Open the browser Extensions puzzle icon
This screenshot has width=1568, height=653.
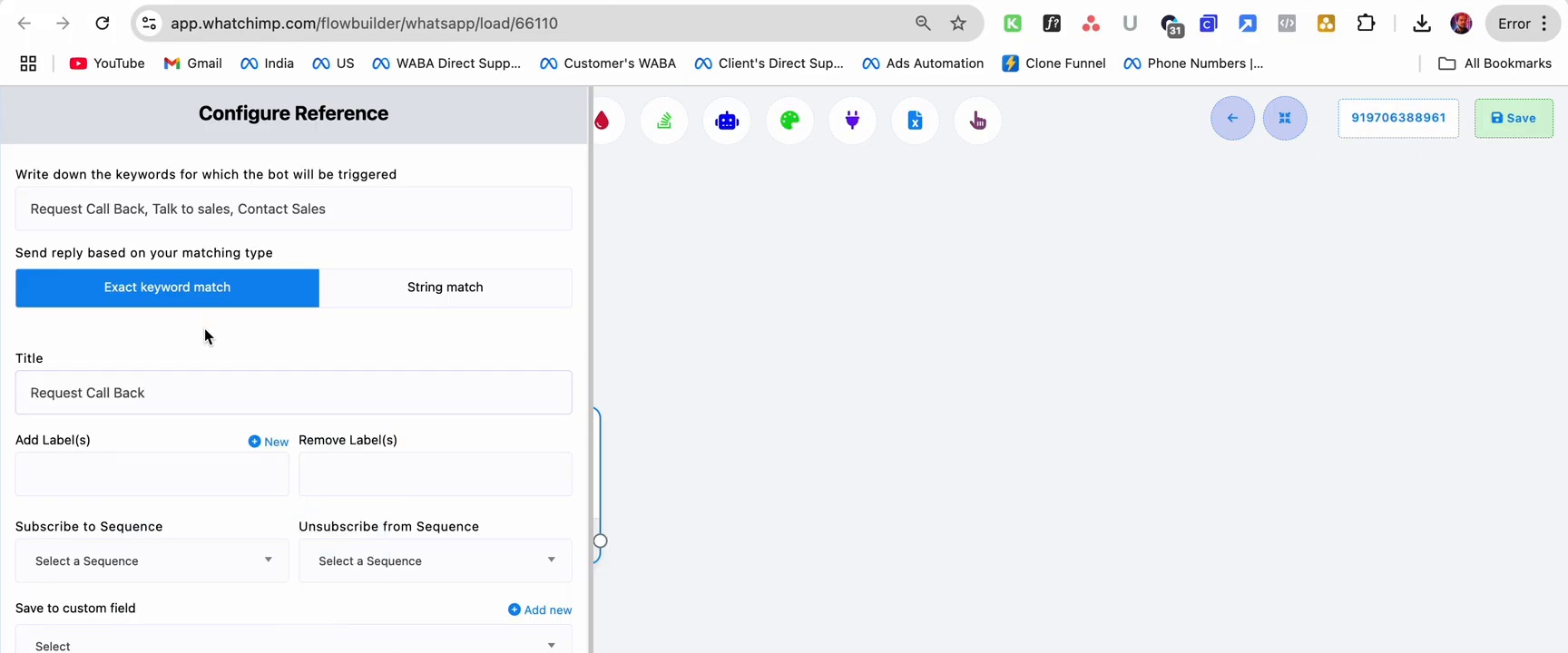pyautogui.click(x=1366, y=24)
